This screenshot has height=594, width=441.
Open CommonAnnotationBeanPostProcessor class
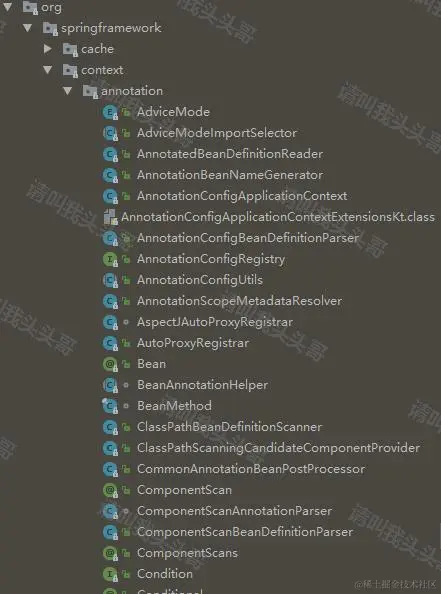click(251, 469)
